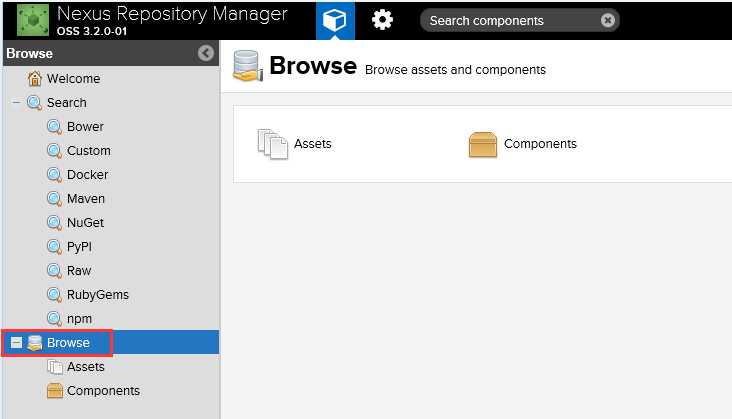Open Custom search
This screenshot has height=419, width=732.
[x=89, y=151]
